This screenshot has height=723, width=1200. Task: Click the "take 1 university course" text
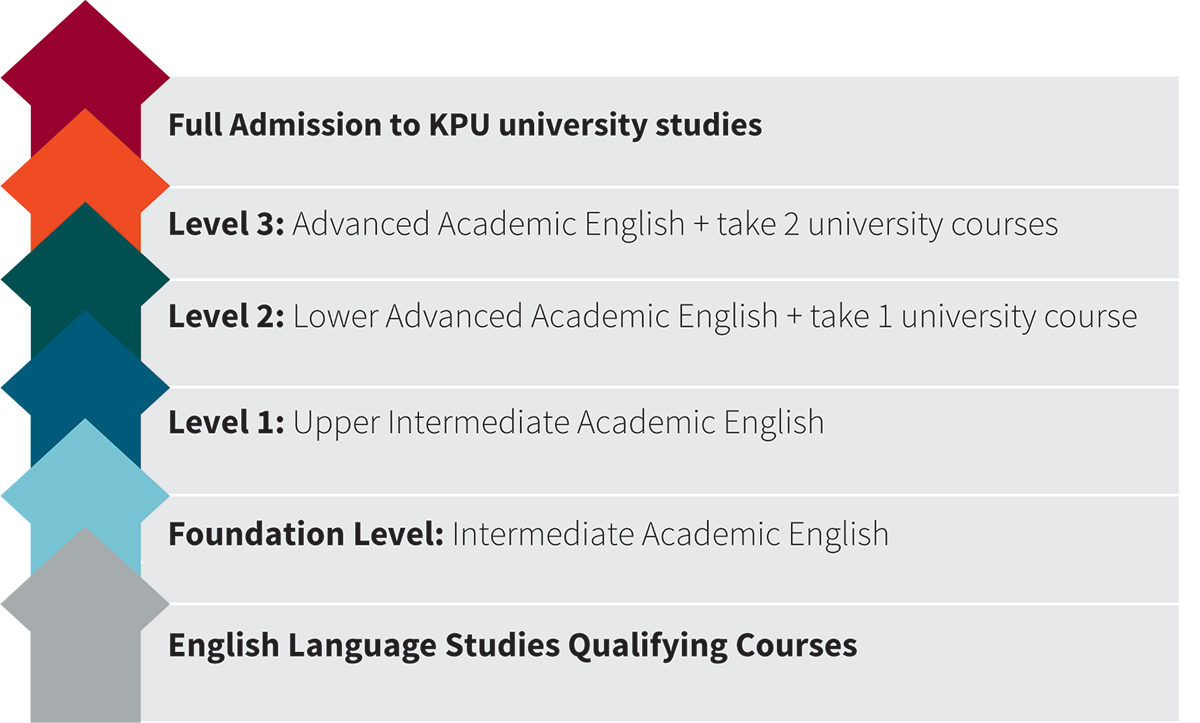(x=973, y=317)
